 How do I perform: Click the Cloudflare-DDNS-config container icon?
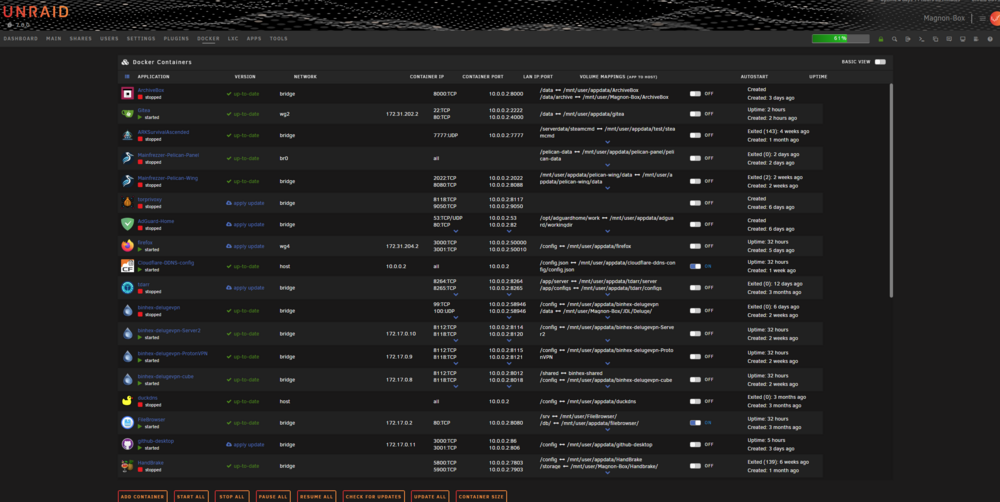128,266
